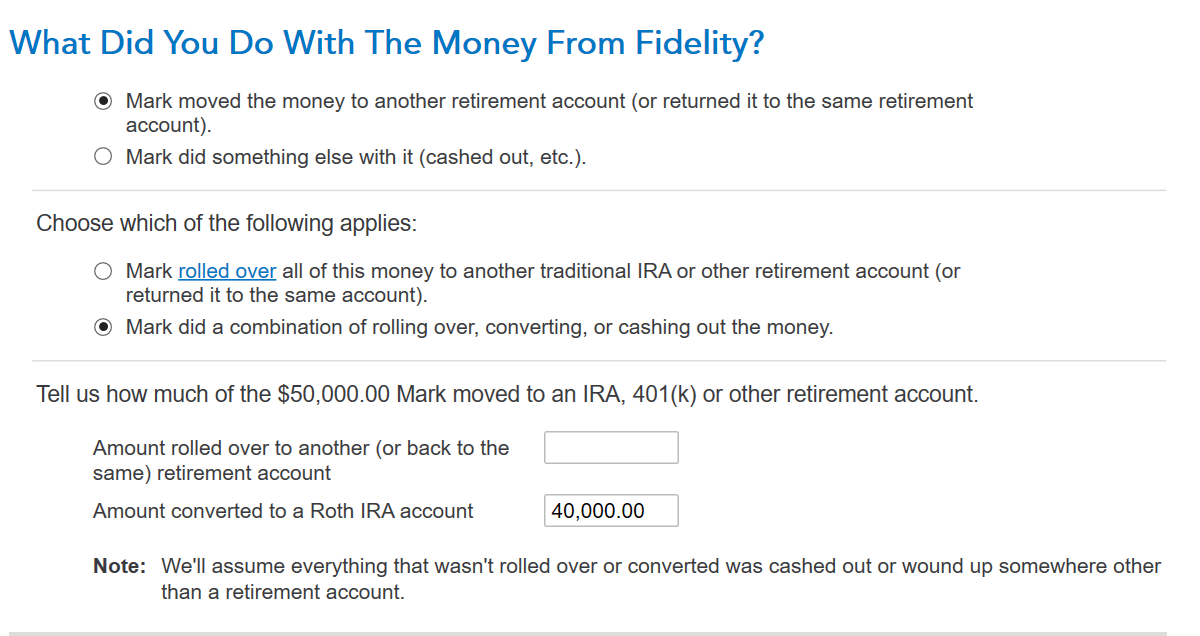Click the empty "Amount rolled over" input box
Image resolution: width=1200 pixels, height=636 pixels.
click(x=611, y=447)
